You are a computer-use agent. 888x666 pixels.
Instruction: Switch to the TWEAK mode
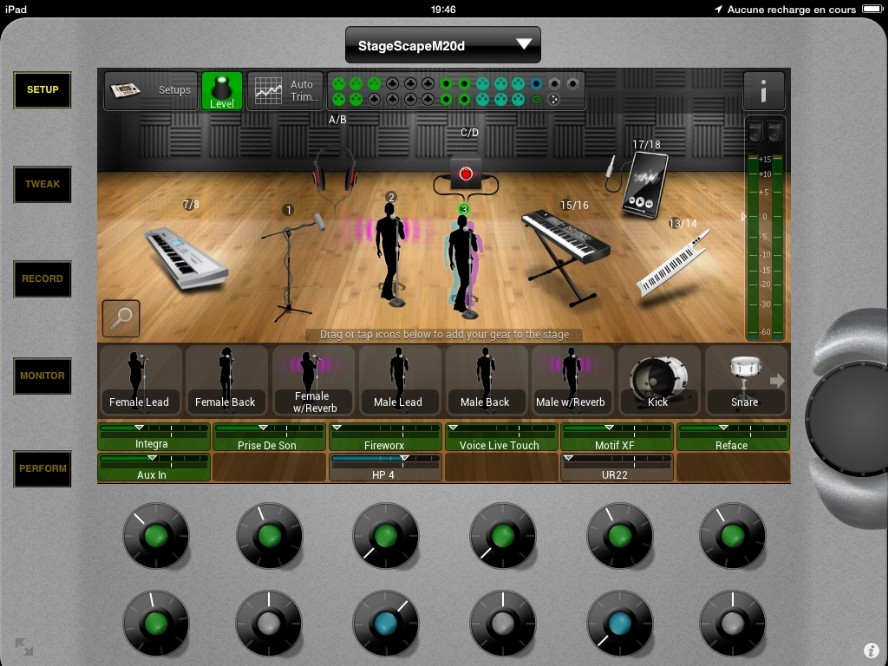coord(42,185)
